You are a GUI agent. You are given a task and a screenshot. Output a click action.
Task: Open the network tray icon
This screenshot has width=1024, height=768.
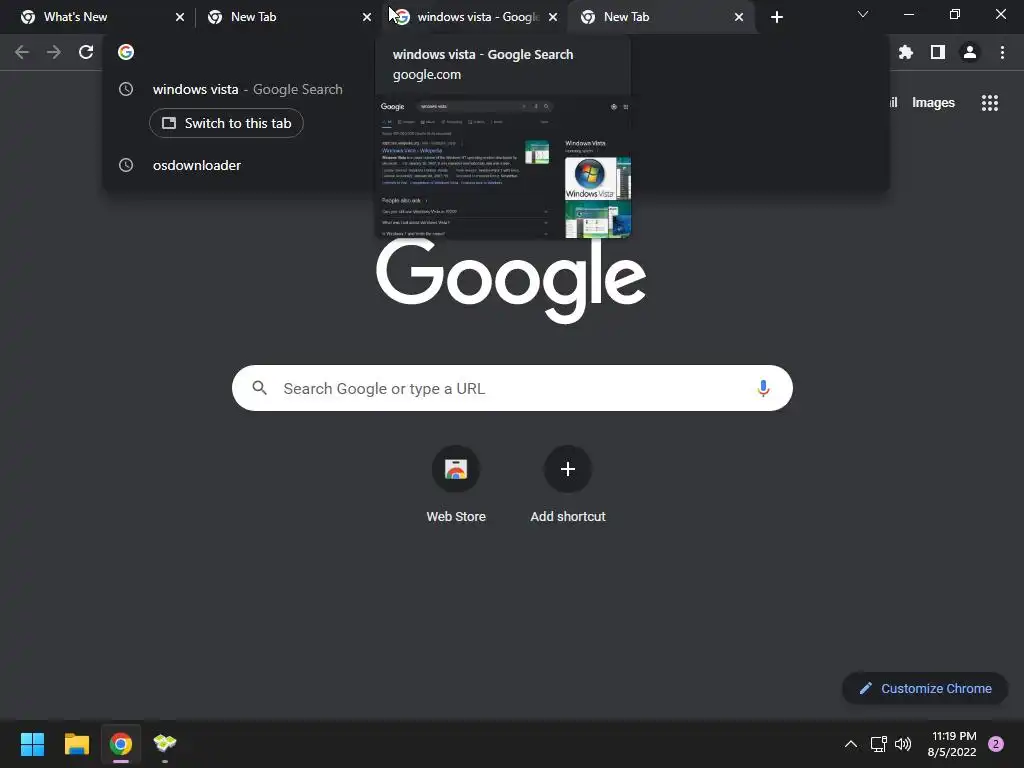[x=878, y=744]
